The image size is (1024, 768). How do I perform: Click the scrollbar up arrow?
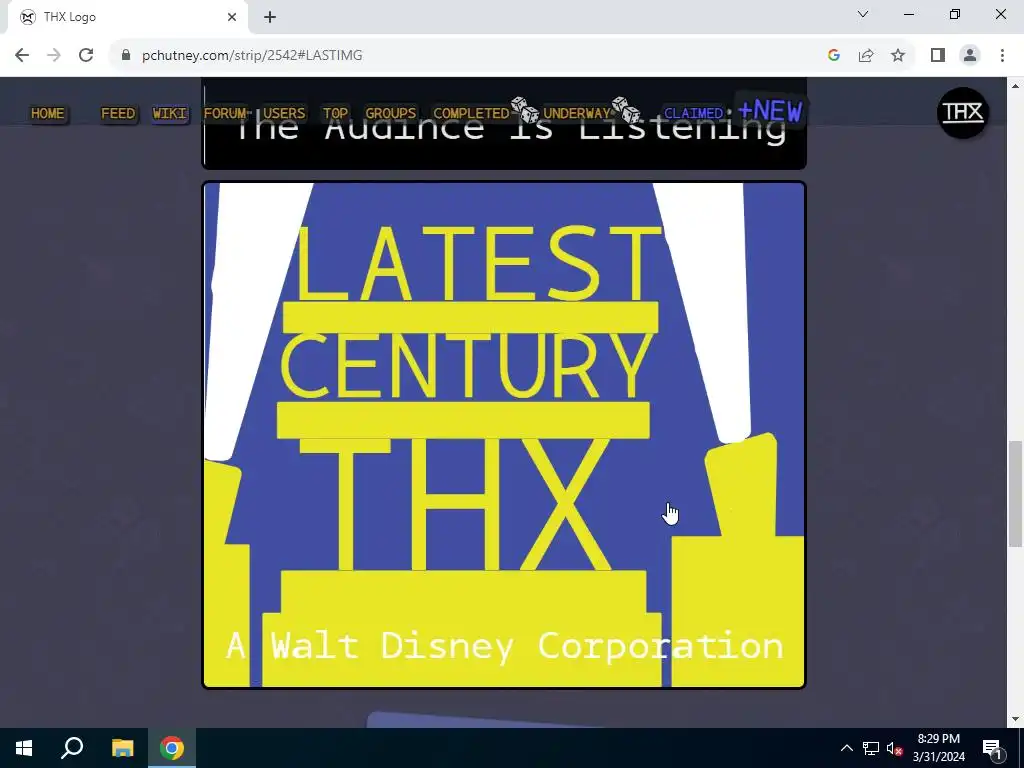coord(1016,86)
